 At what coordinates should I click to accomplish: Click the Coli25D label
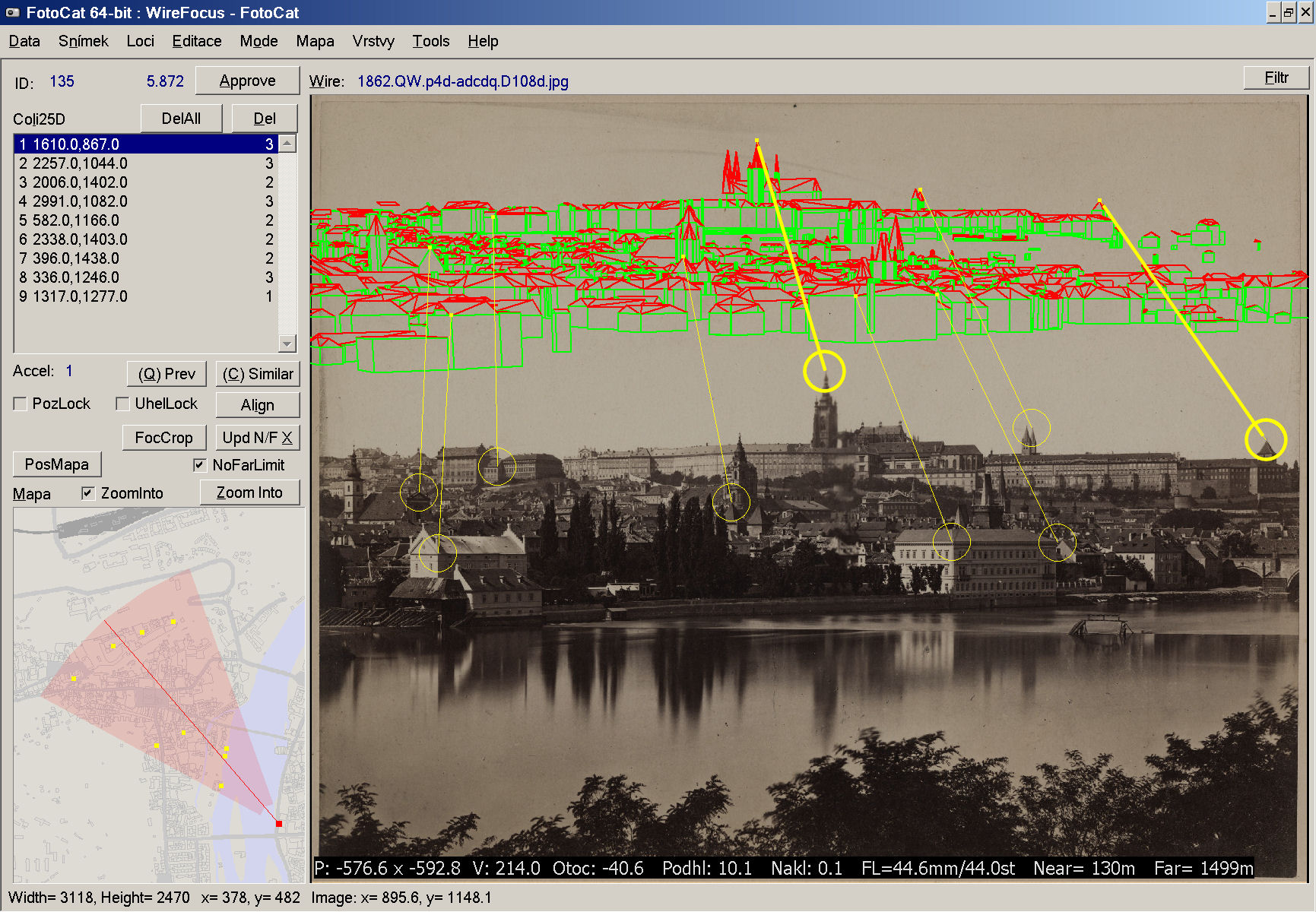pos(40,119)
